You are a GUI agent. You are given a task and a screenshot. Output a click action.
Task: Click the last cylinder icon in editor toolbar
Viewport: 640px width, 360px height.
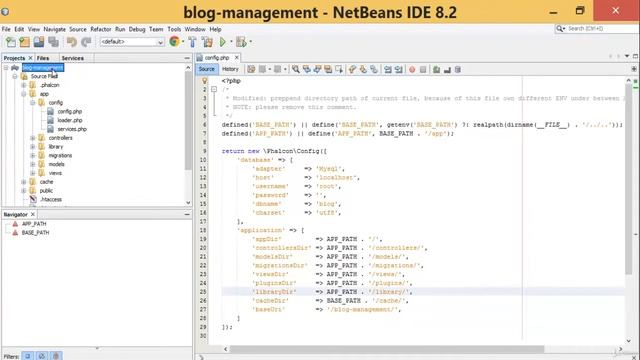pos(458,70)
